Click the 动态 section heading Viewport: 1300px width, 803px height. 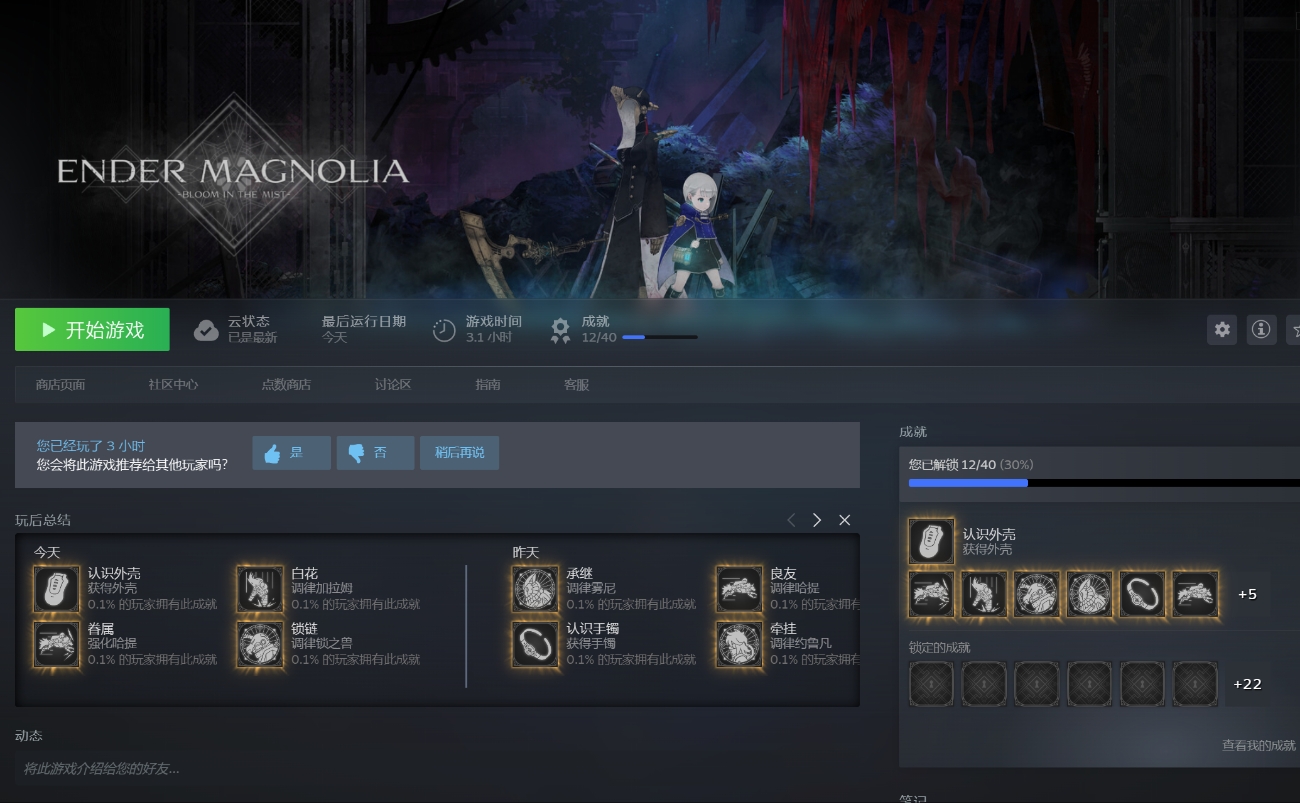coord(29,736)
